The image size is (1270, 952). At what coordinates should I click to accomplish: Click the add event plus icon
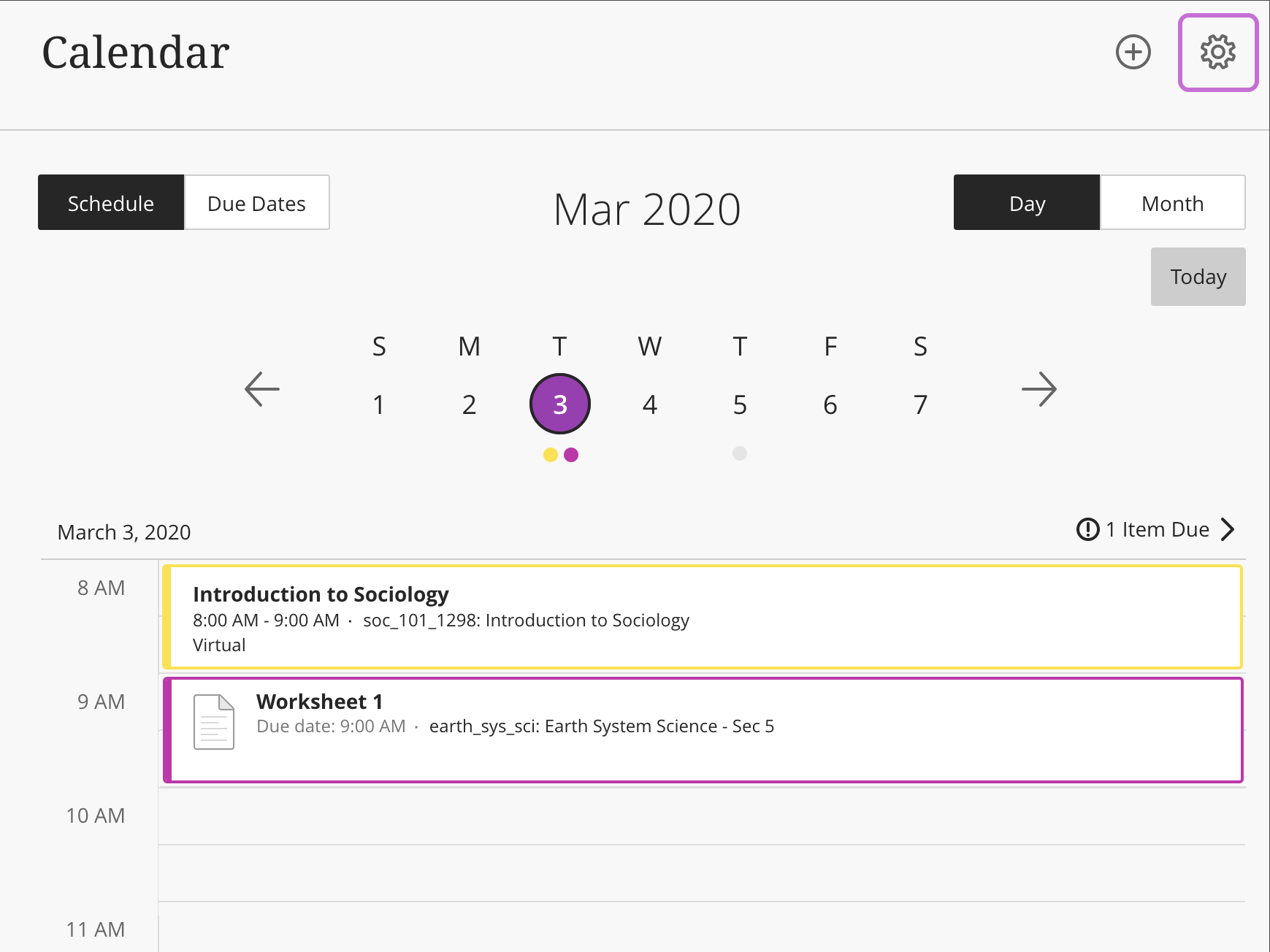[x=1133, y=53]
